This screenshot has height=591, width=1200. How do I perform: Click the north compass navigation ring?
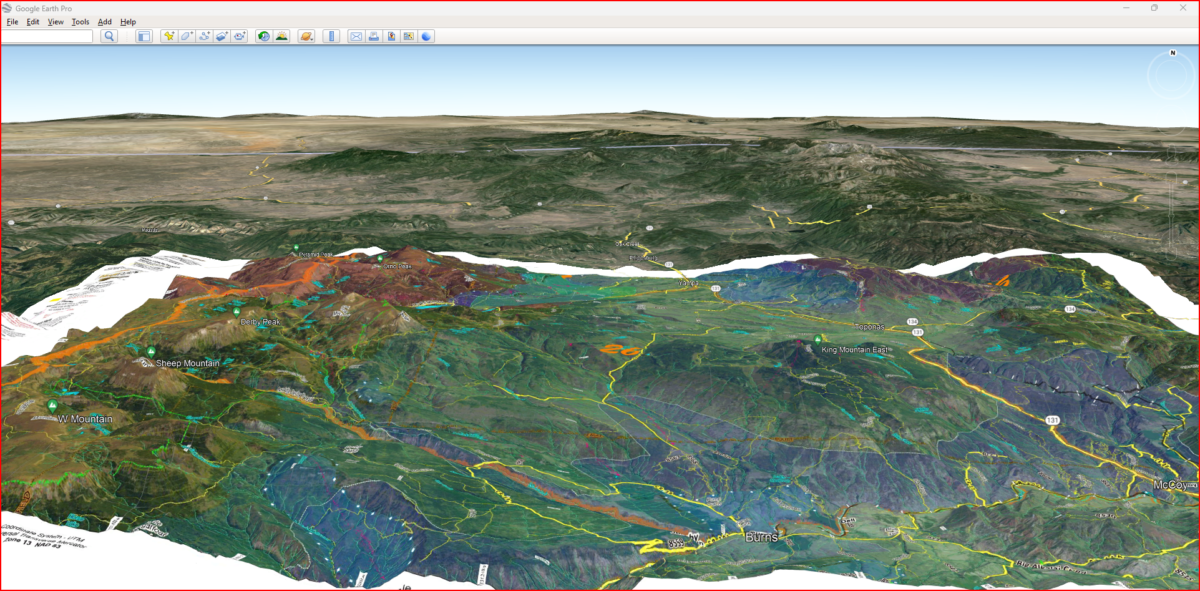[x=1171, y=74]
